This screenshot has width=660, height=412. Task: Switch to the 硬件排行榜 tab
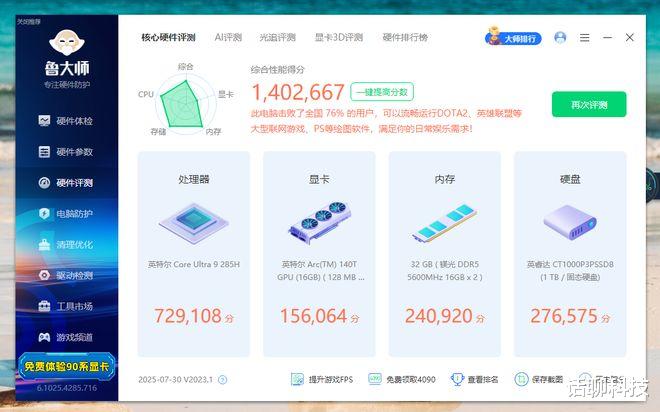coord(405,37)
